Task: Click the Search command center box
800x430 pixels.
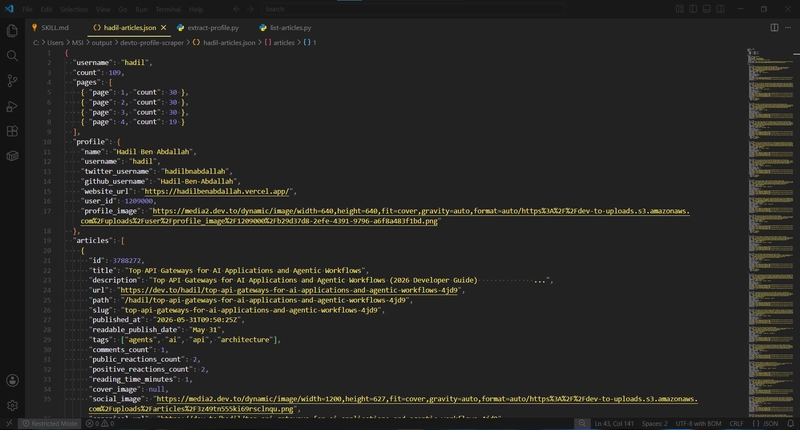Action: pos(414,9)
